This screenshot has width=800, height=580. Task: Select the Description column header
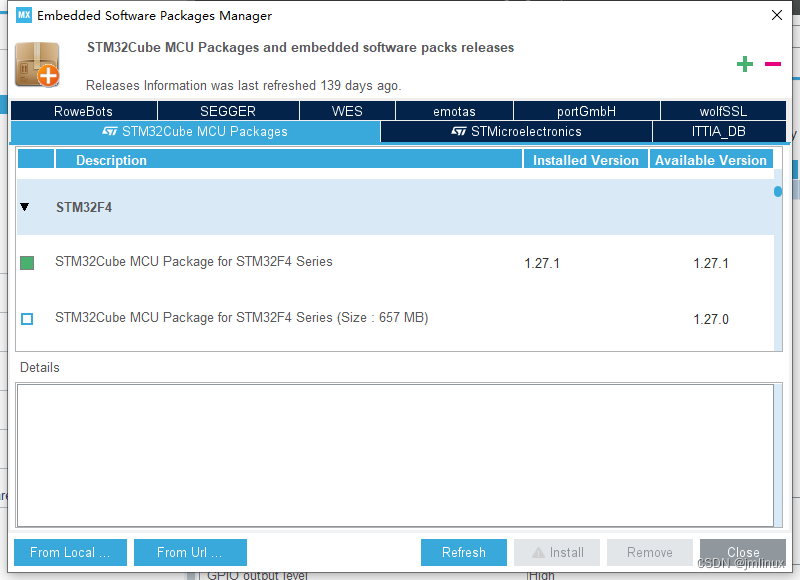click(x=111, y=159)
